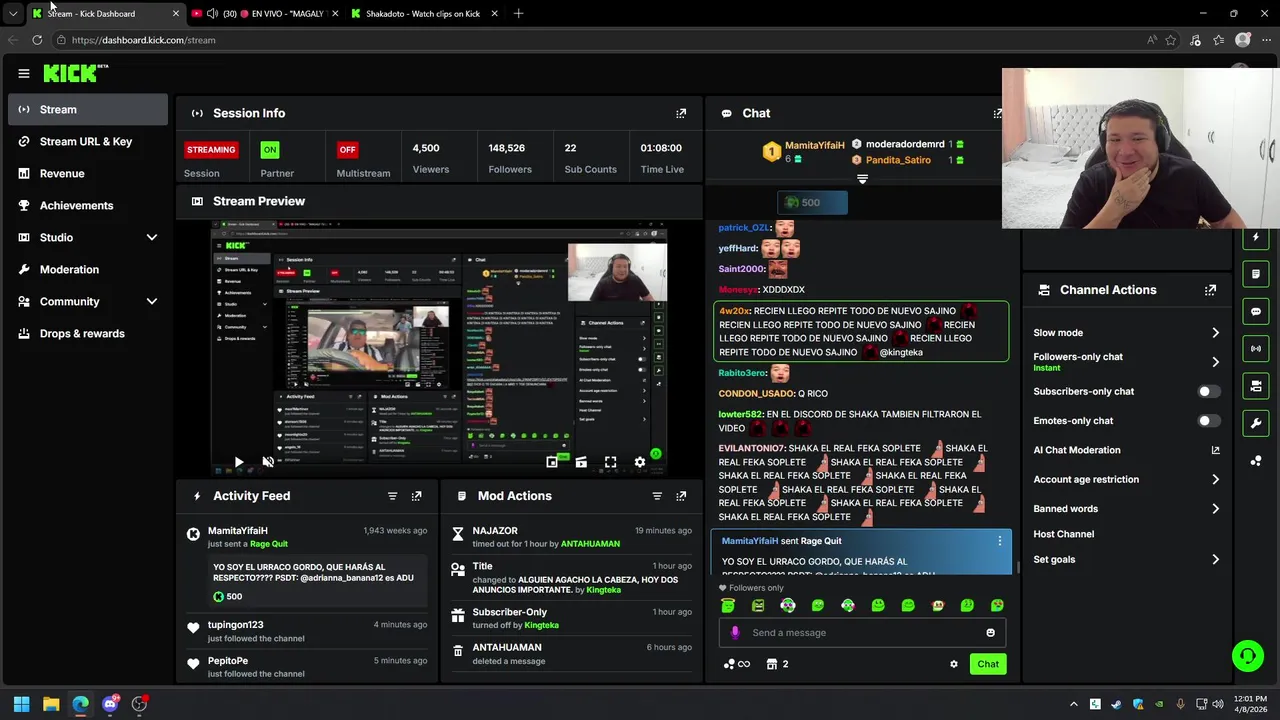Unmute the stream preview audio
Image resolution: width=1280 pixels, height=720 pixels.
(x=268, y=462)
